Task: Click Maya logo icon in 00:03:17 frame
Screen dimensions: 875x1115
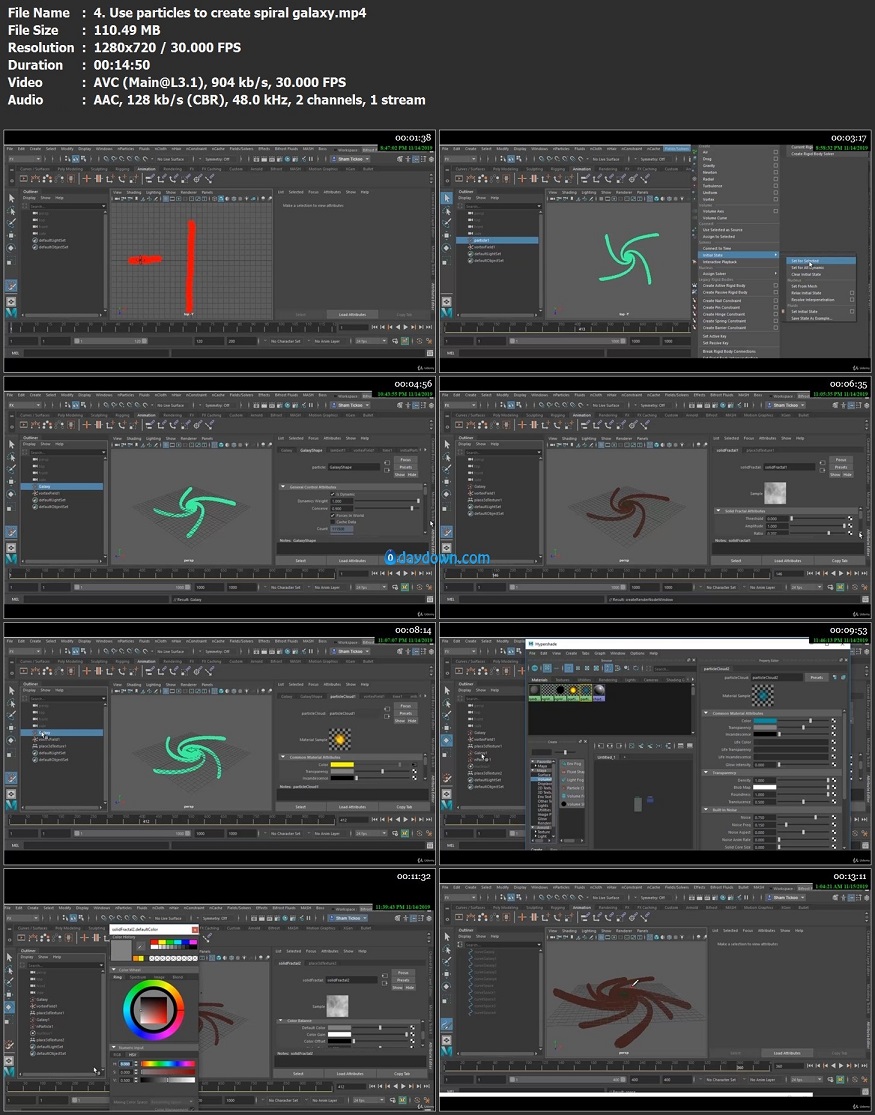Action: point(447,313)
